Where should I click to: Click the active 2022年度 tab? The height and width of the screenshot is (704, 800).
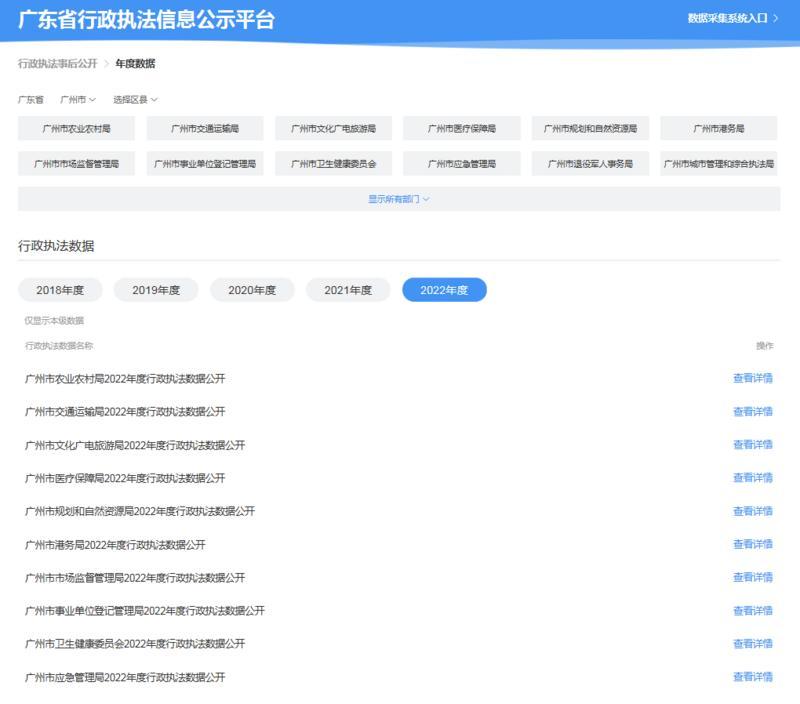[x=444, y=290]
